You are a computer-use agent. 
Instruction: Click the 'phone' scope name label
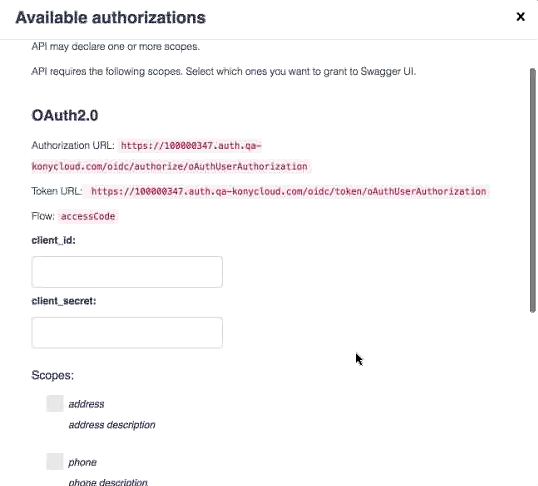82,462
